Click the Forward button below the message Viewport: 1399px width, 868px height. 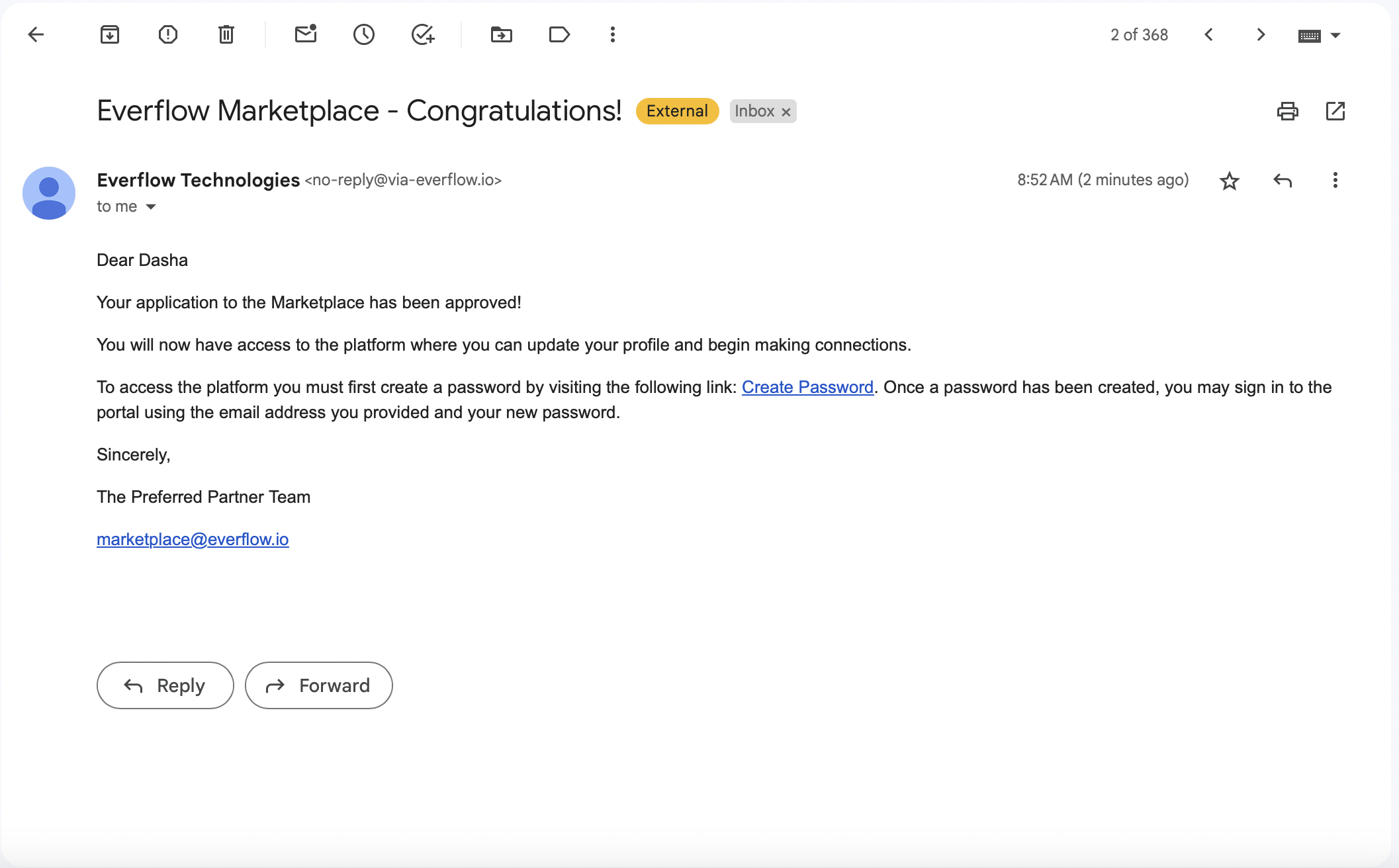click(x=319, y=685)
